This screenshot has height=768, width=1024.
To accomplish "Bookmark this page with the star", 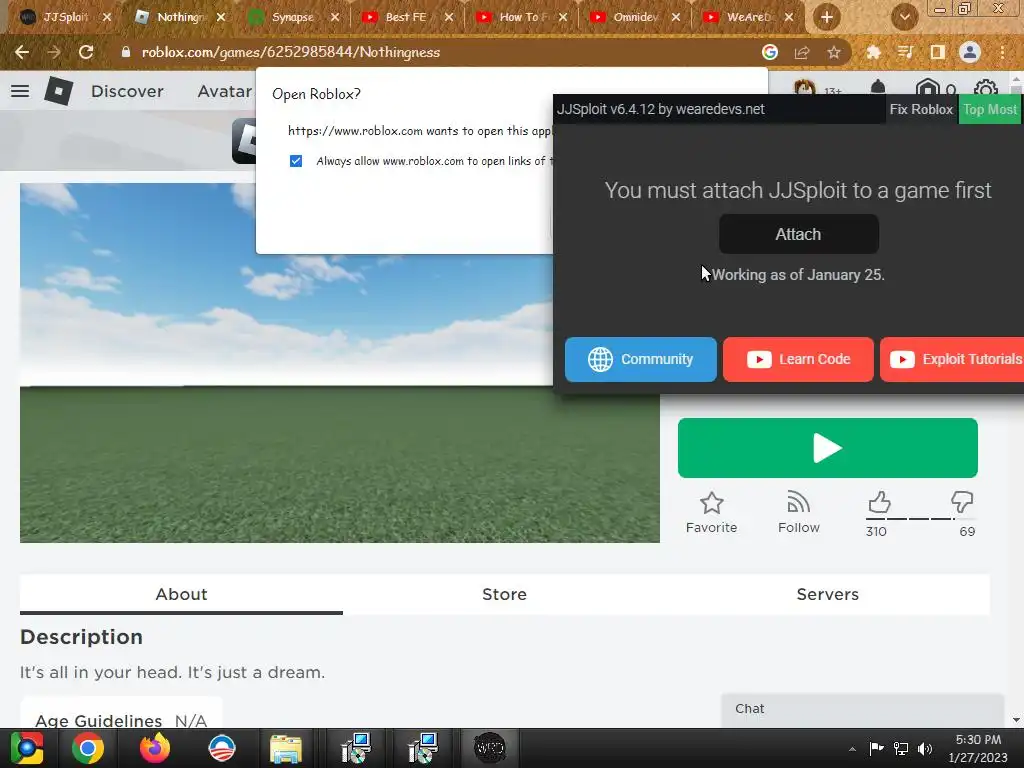I will 834,52.
